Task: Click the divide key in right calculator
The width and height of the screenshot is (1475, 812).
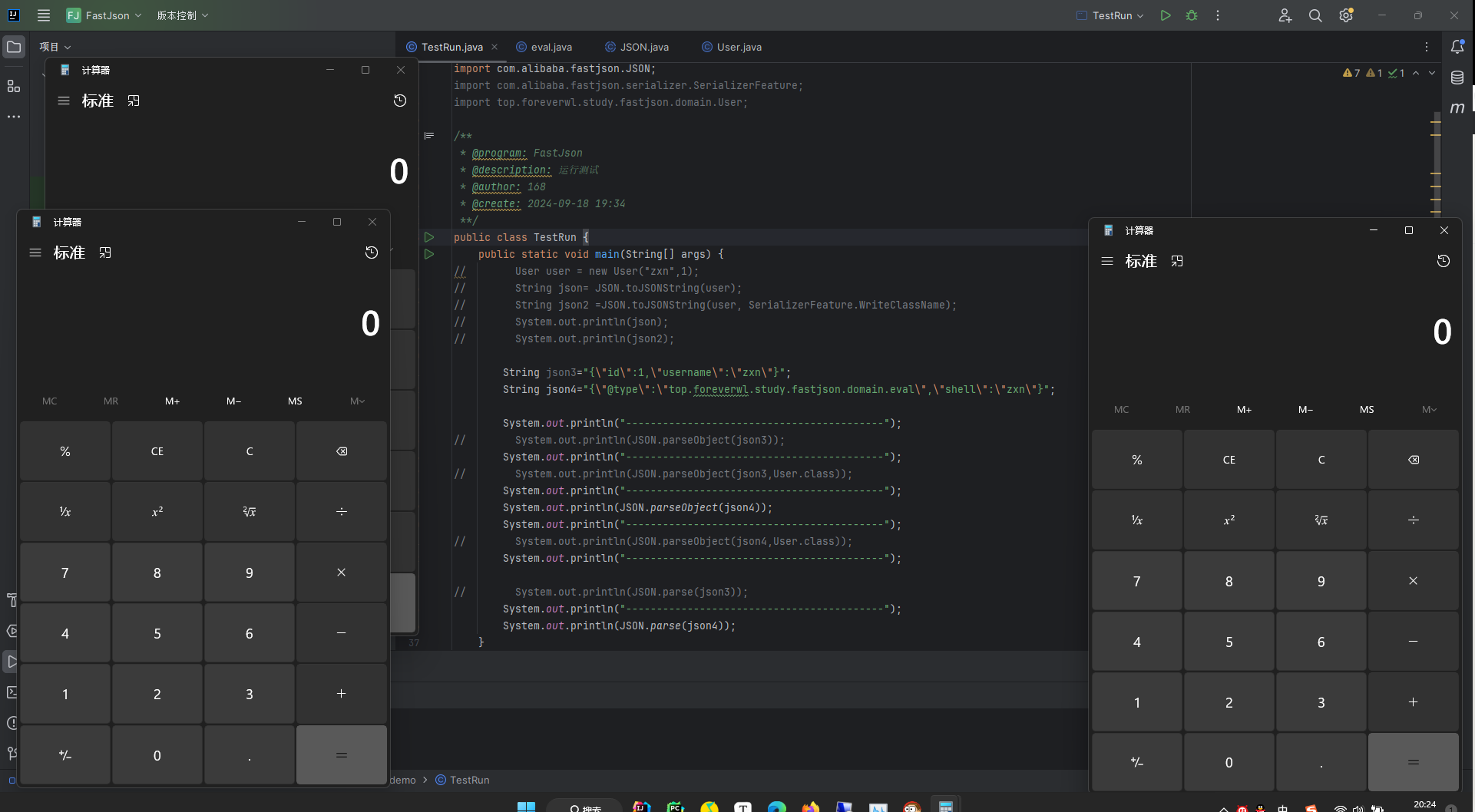Action: (1414, 520)
